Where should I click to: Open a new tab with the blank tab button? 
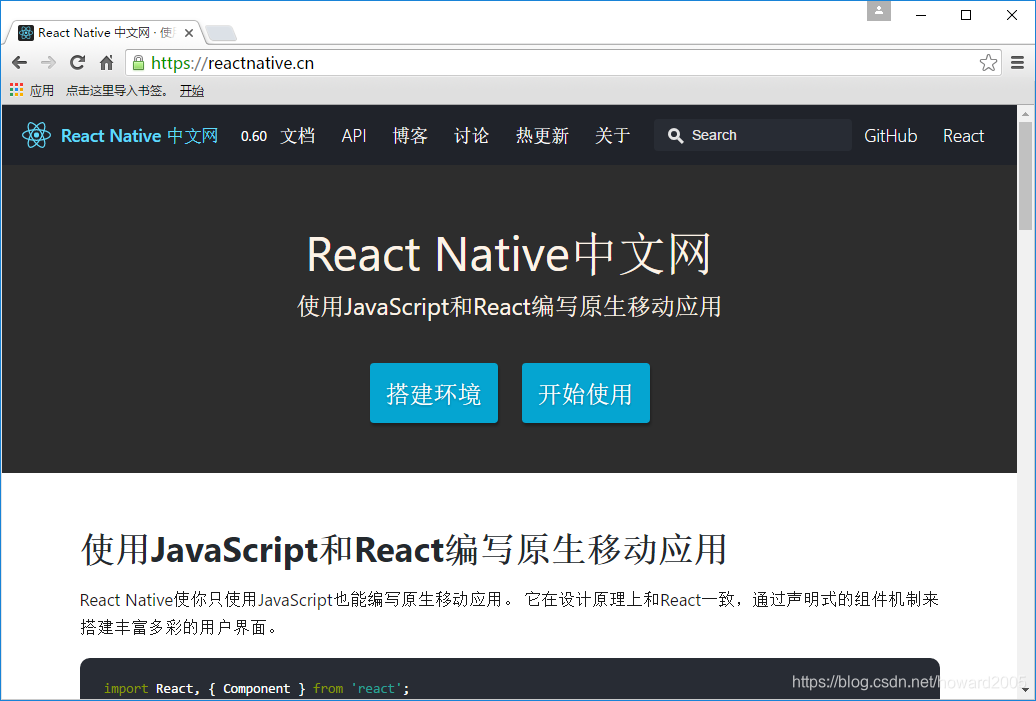coord(221,33)
